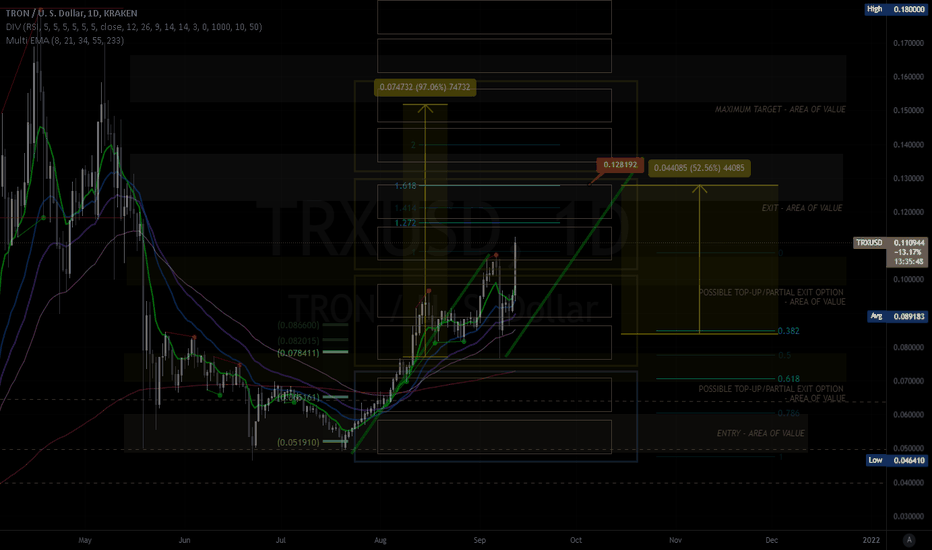Viewport: 932px width, 550px height.
Task: Click the 0.070000 value on price axis
Action: 909,381
